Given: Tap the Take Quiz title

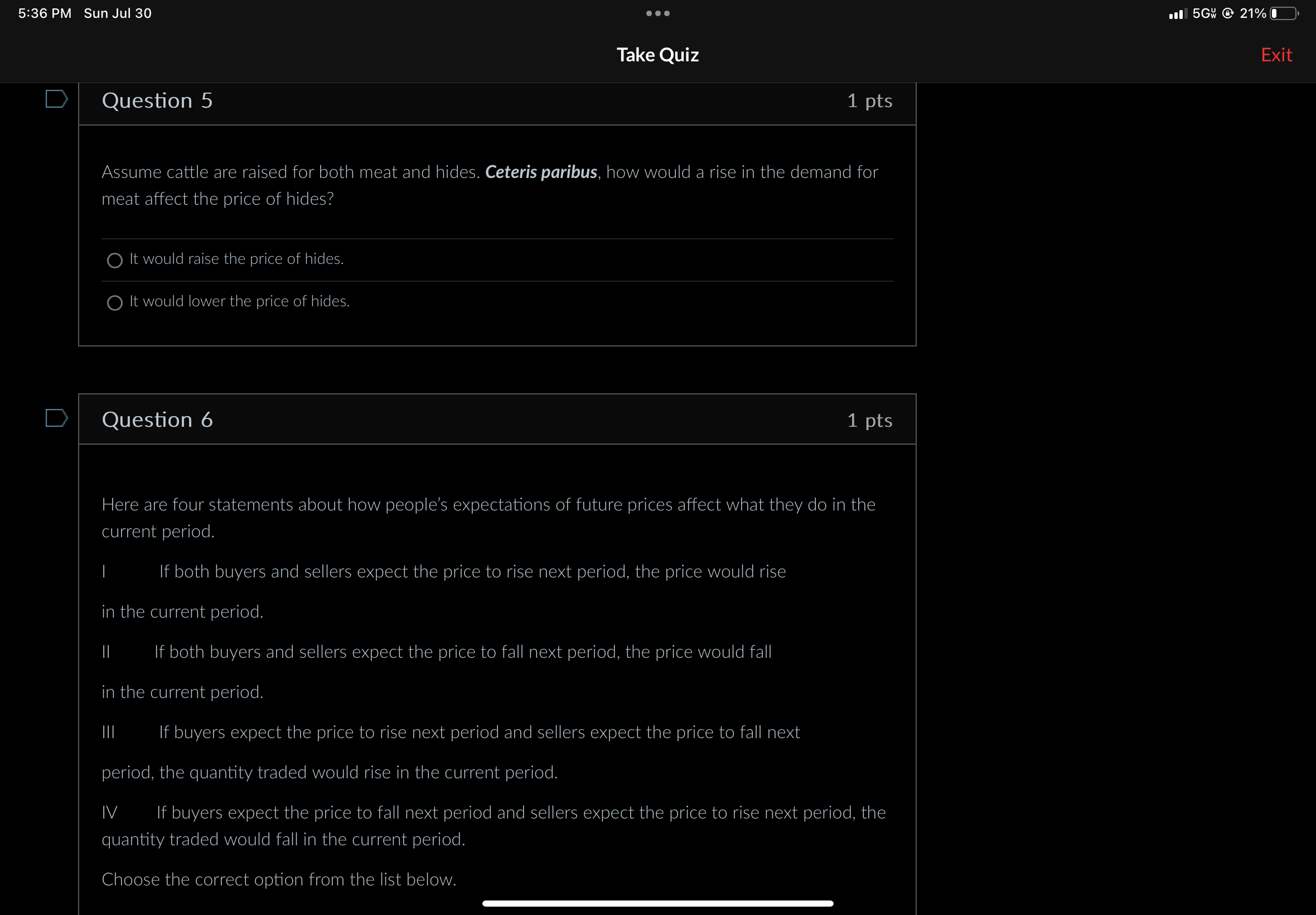Looking at the screenshot, I should tap(657, 55).
